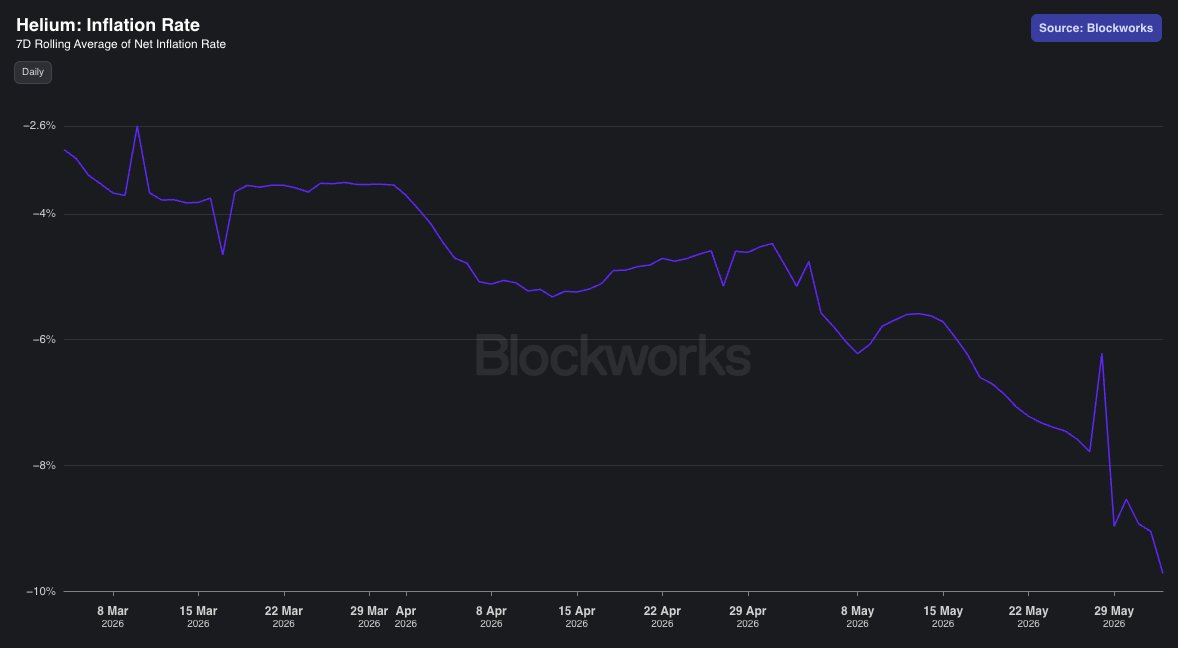This screenshot has width=1178, height=648.
Task: Click the −10% y-axis label
Action: 41,592
